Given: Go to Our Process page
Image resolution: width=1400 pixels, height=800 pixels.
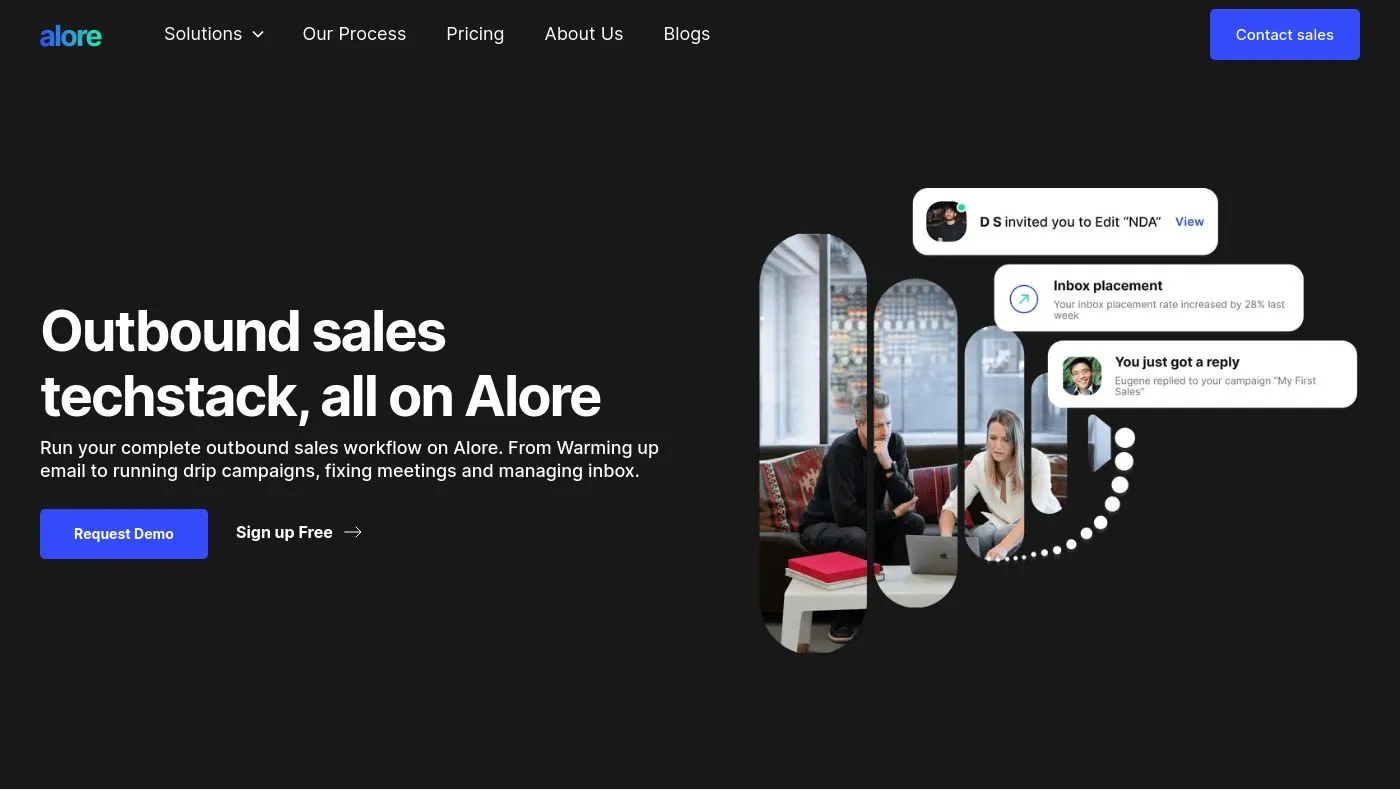Looking at the screenshot, I should 354,34.
